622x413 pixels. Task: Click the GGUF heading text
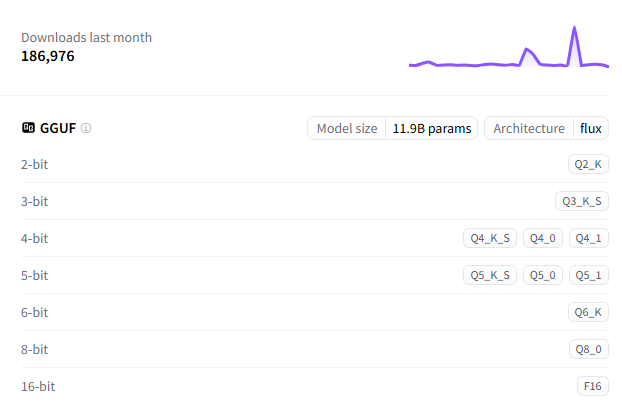pos(58,128)
